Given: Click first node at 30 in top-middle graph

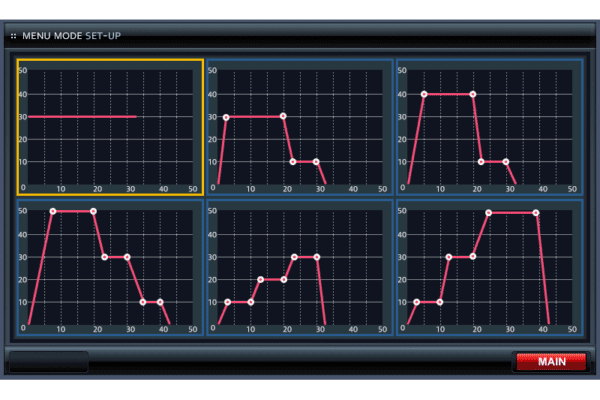Looking at the screenshot, I should pos(226,117).
